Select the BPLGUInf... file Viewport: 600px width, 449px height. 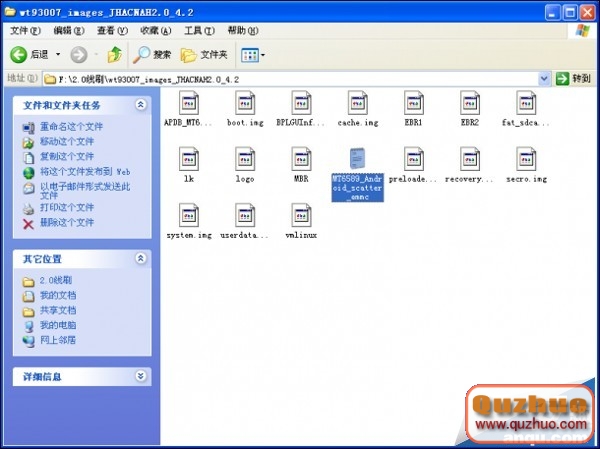pyautogui.click(x=301, y=109)
